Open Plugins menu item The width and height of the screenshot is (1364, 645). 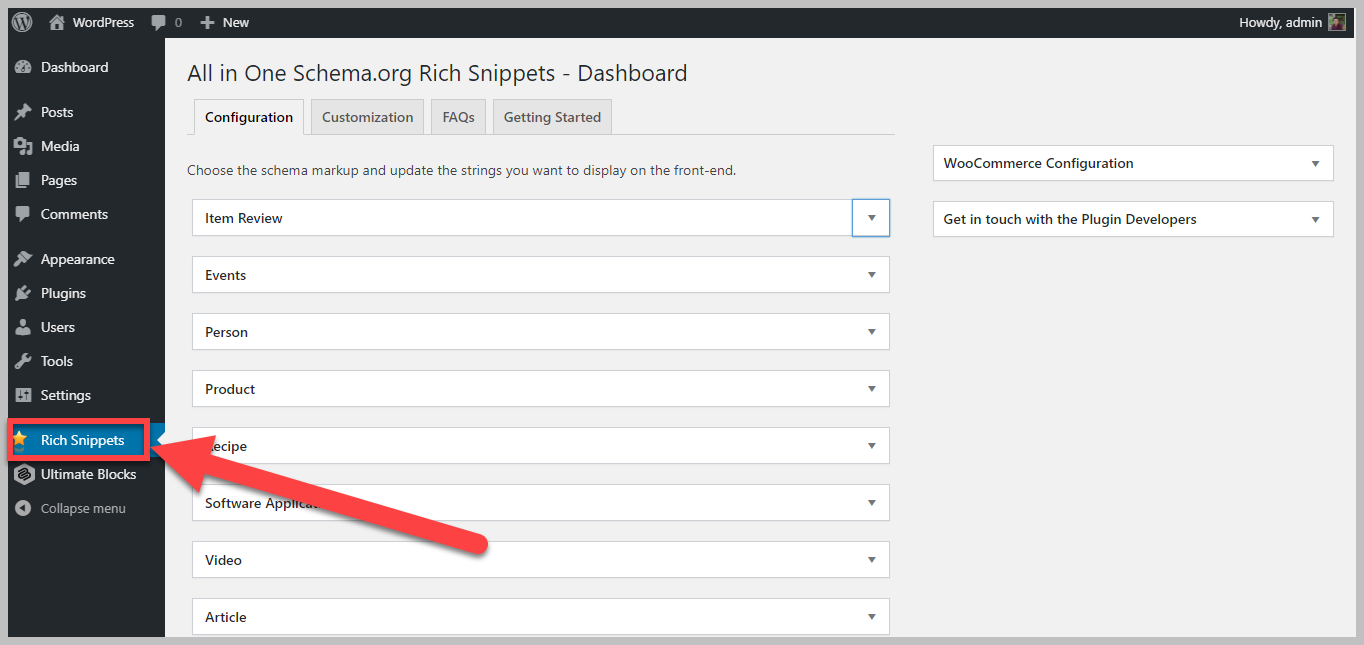[x=63, y=293]
